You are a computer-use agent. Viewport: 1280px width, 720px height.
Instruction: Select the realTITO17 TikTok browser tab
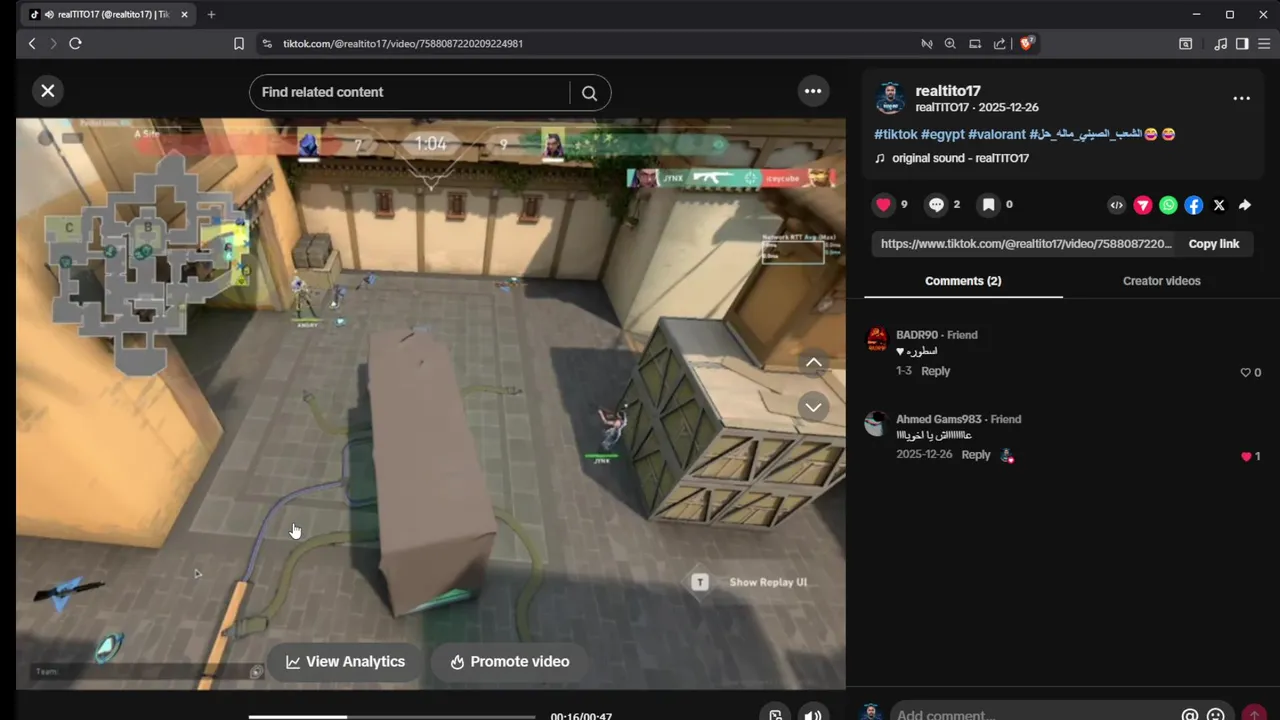(107, 14)
